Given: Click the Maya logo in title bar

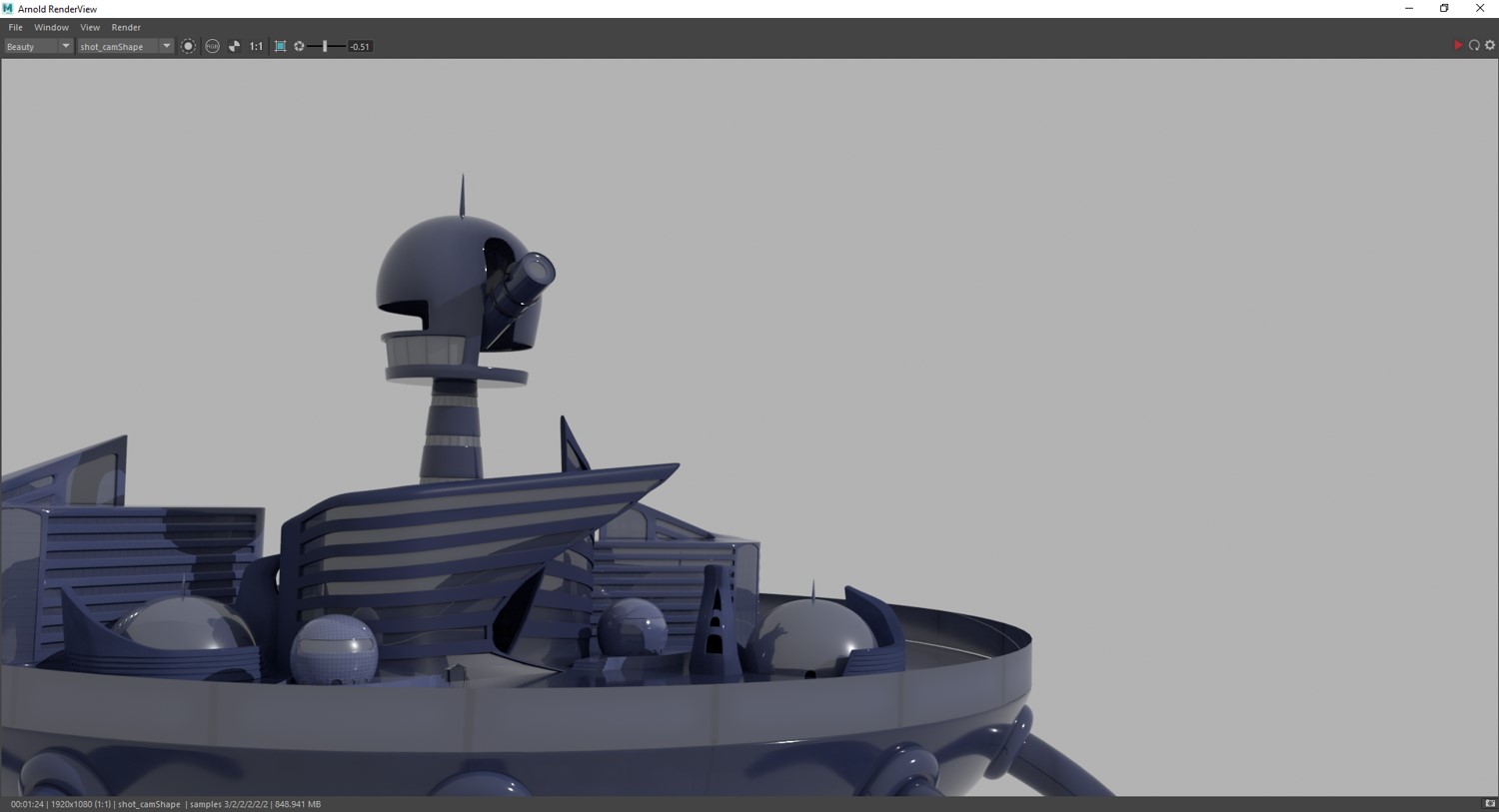Looking at the screenshot, I should [x=8, y=8].
